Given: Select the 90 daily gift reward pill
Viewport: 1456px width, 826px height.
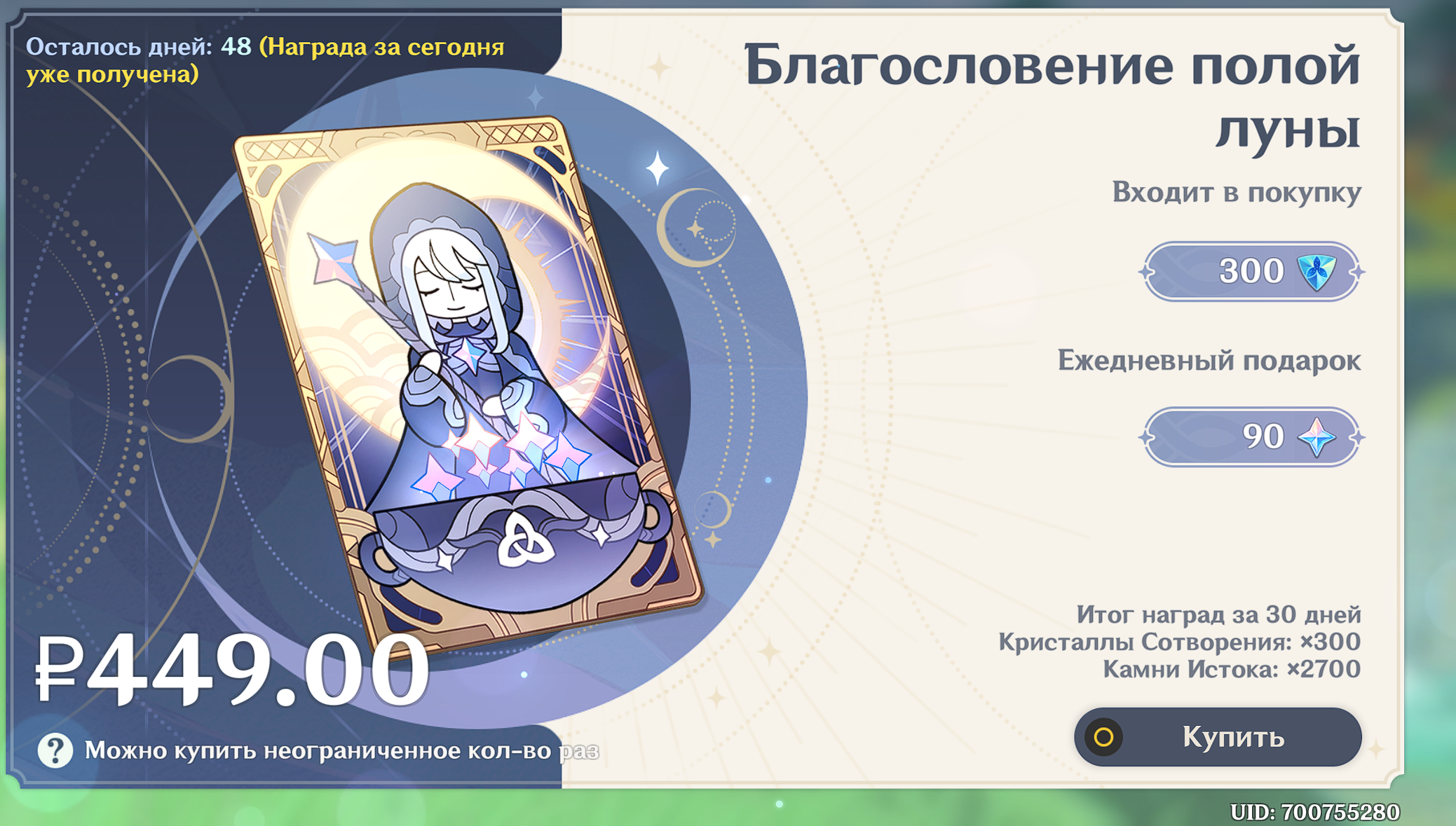Looking at the screenshot, I should click(x=1252, y=437).
